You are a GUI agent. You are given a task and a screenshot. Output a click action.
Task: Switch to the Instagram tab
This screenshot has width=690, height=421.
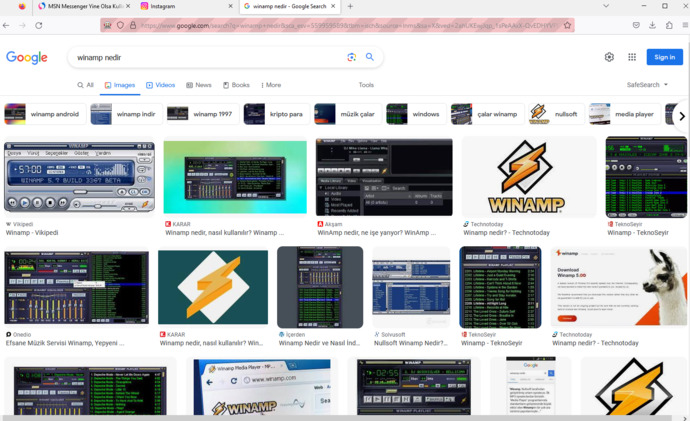(186, 6)
